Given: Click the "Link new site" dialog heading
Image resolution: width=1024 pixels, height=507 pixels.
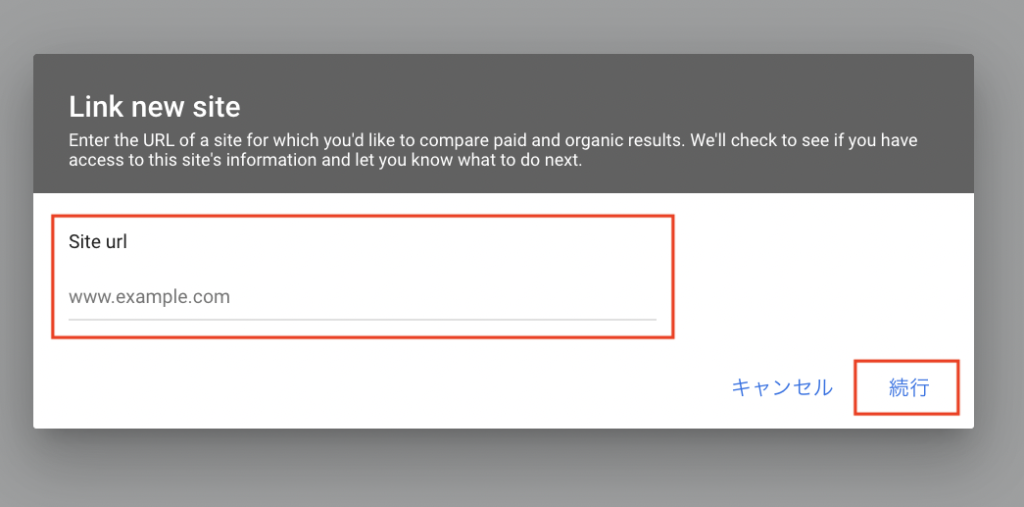Looking at the screenshot, I should coord(154,106).
